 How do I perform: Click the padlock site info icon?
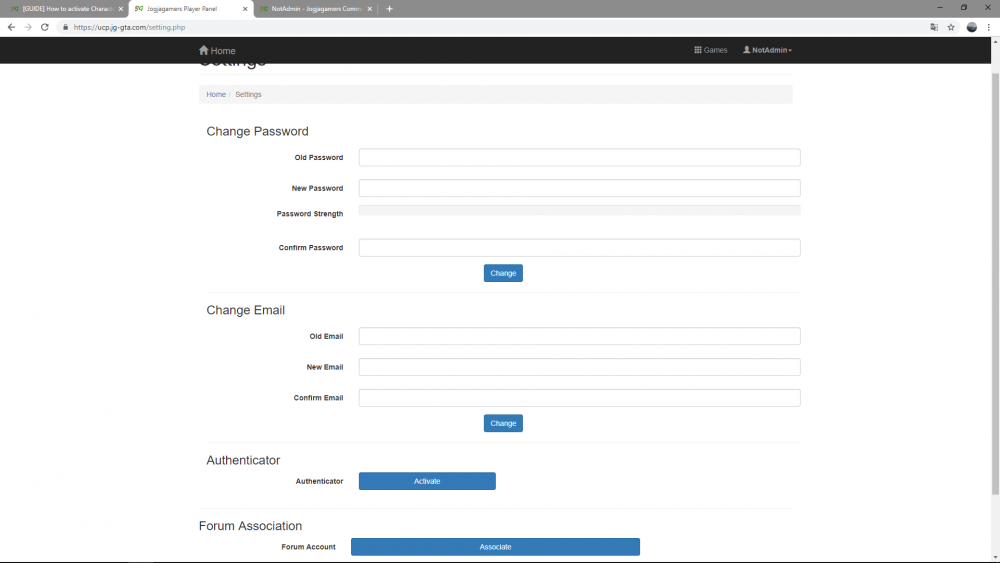pyautogui.click(x=65, y=27)
